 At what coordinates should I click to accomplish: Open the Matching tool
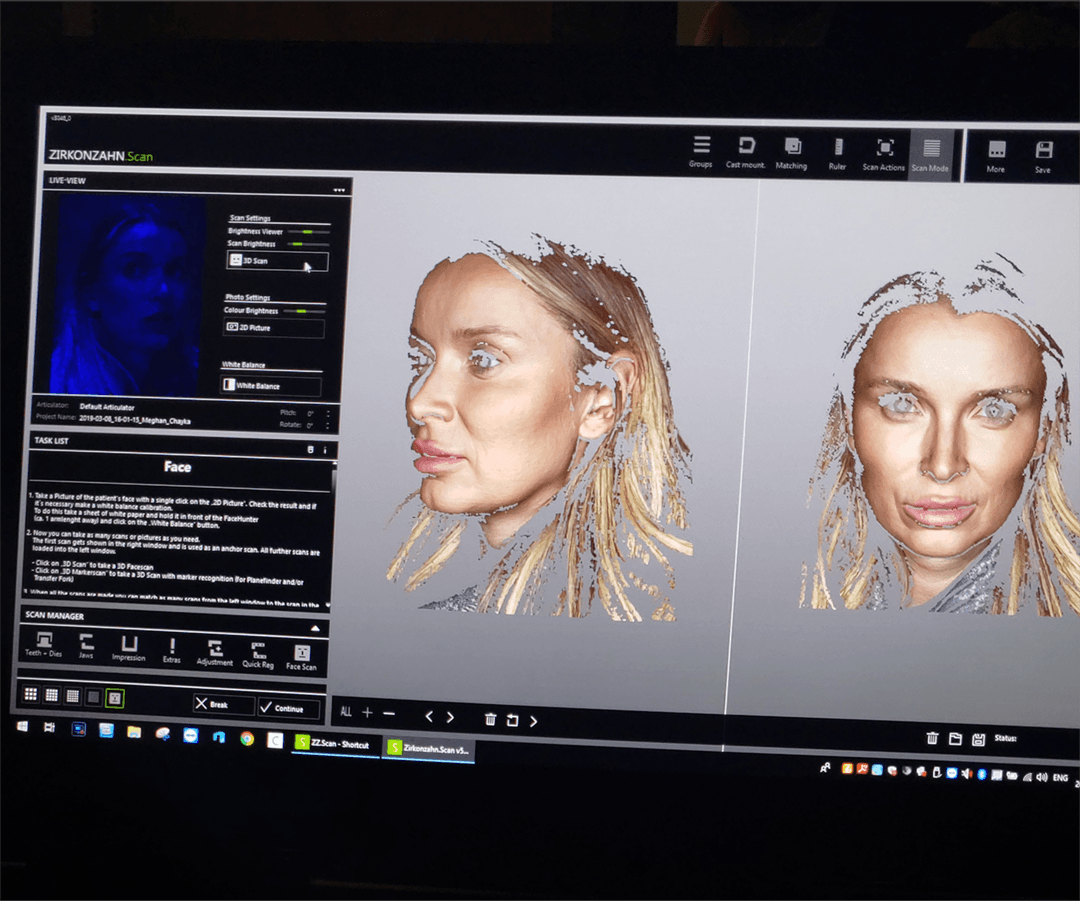click(x=791, y=152)
